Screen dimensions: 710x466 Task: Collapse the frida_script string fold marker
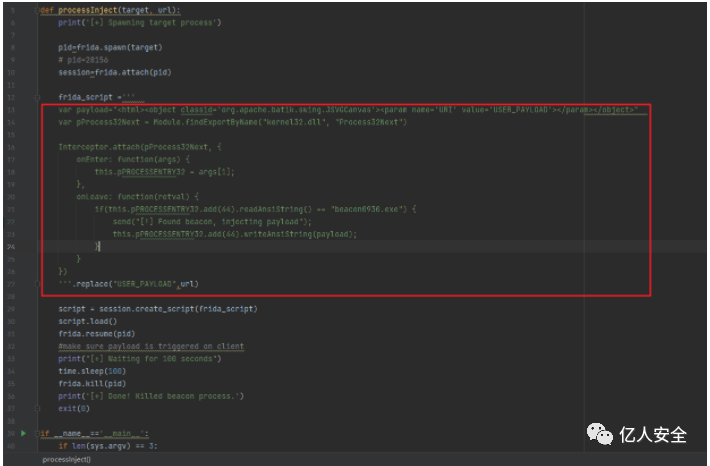click(37, 97)
